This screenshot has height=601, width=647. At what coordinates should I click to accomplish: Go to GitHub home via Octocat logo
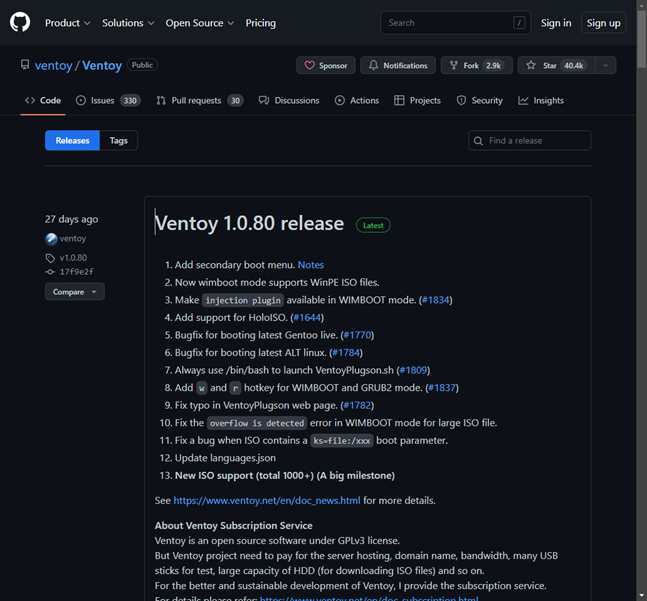pos(20,22)
